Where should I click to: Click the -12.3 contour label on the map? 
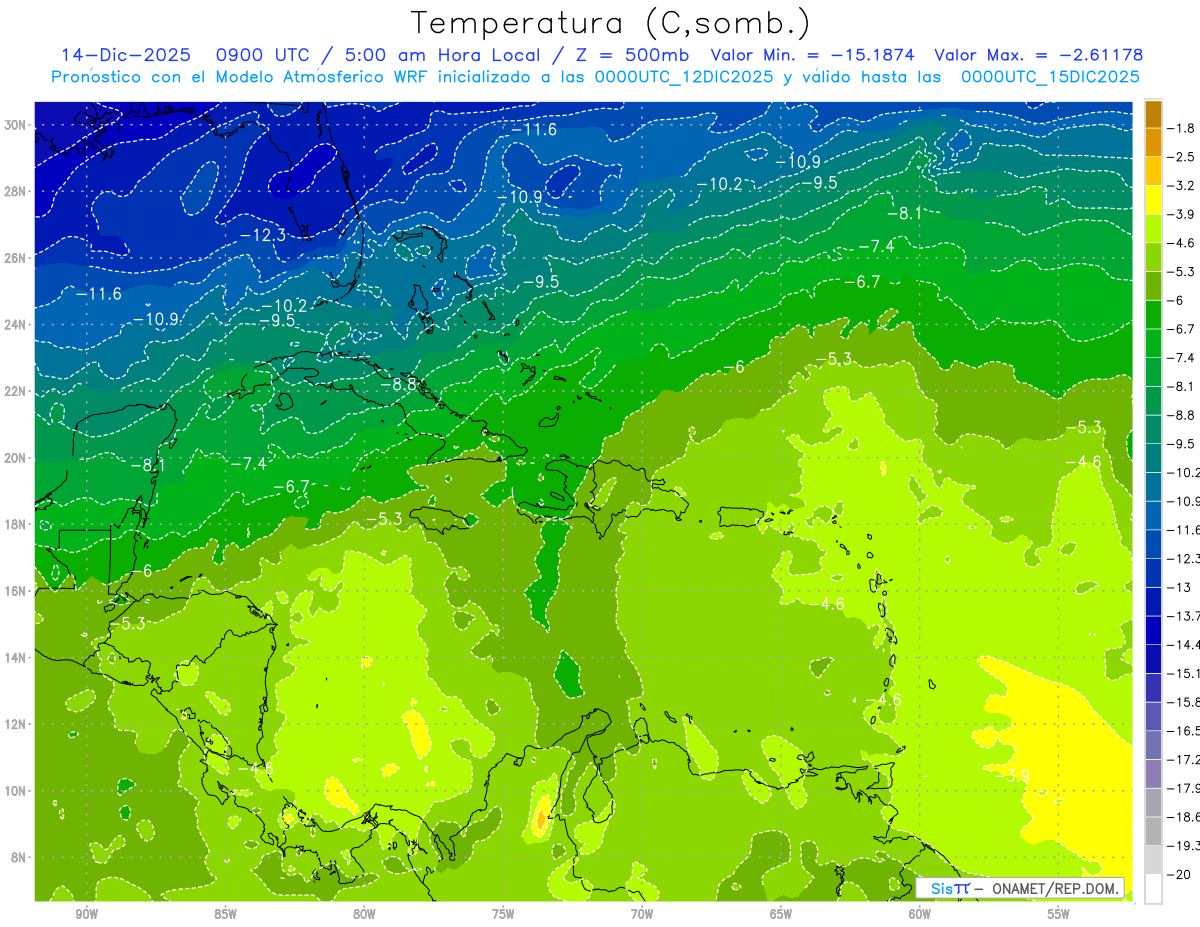[x=263, y=235]
